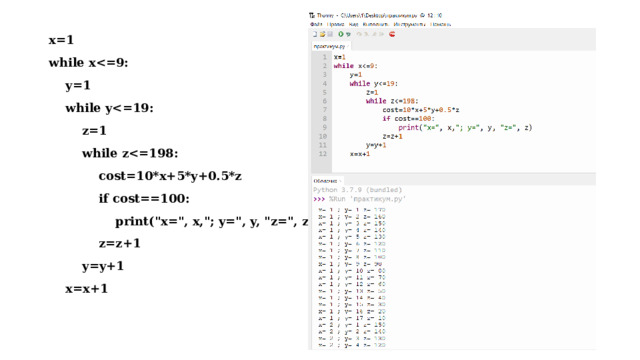Stop the program with the red stop icon
640x360 pixels.
(x=392, y=34)
